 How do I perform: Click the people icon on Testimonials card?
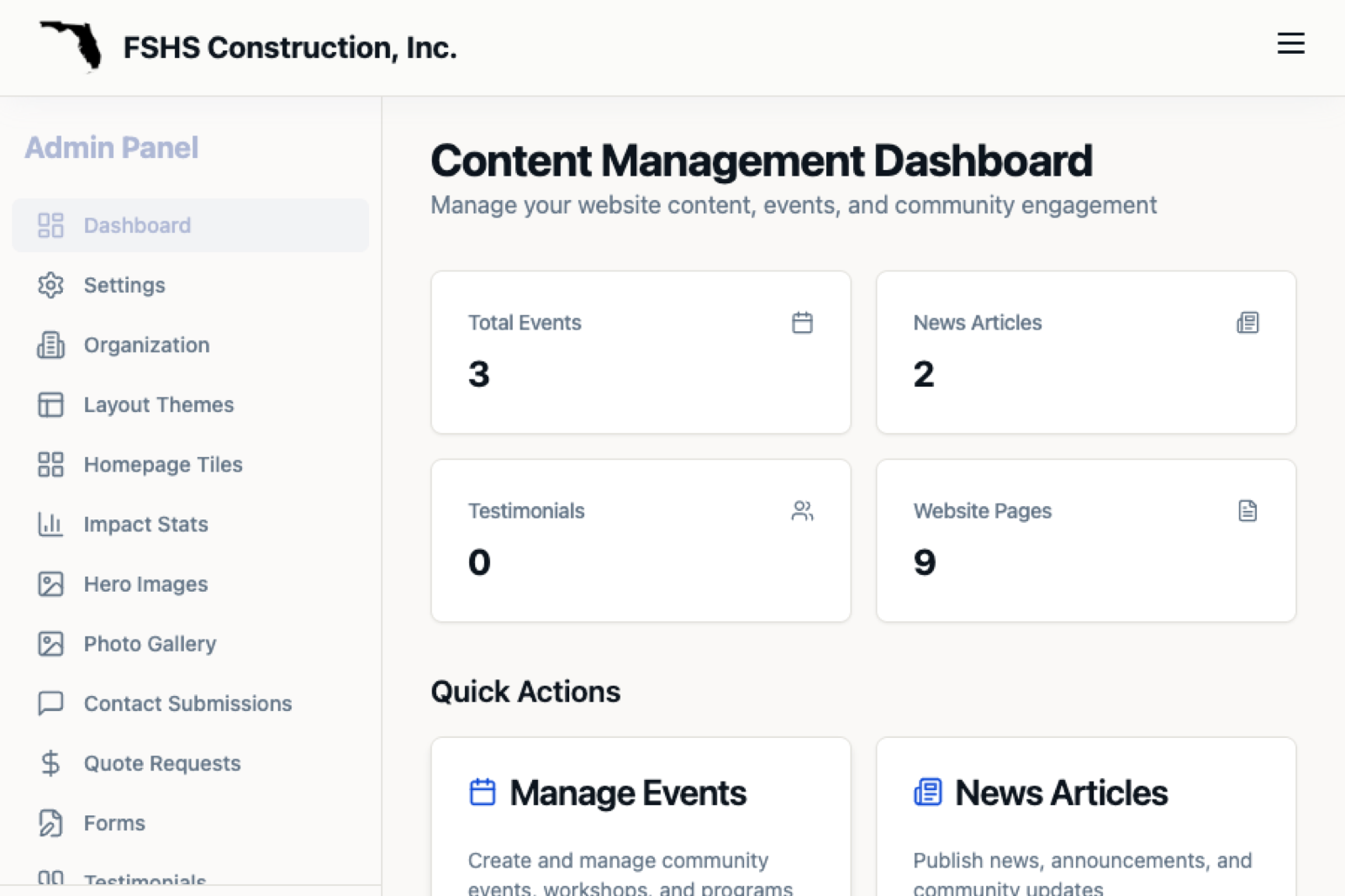[x=802, y=510]
